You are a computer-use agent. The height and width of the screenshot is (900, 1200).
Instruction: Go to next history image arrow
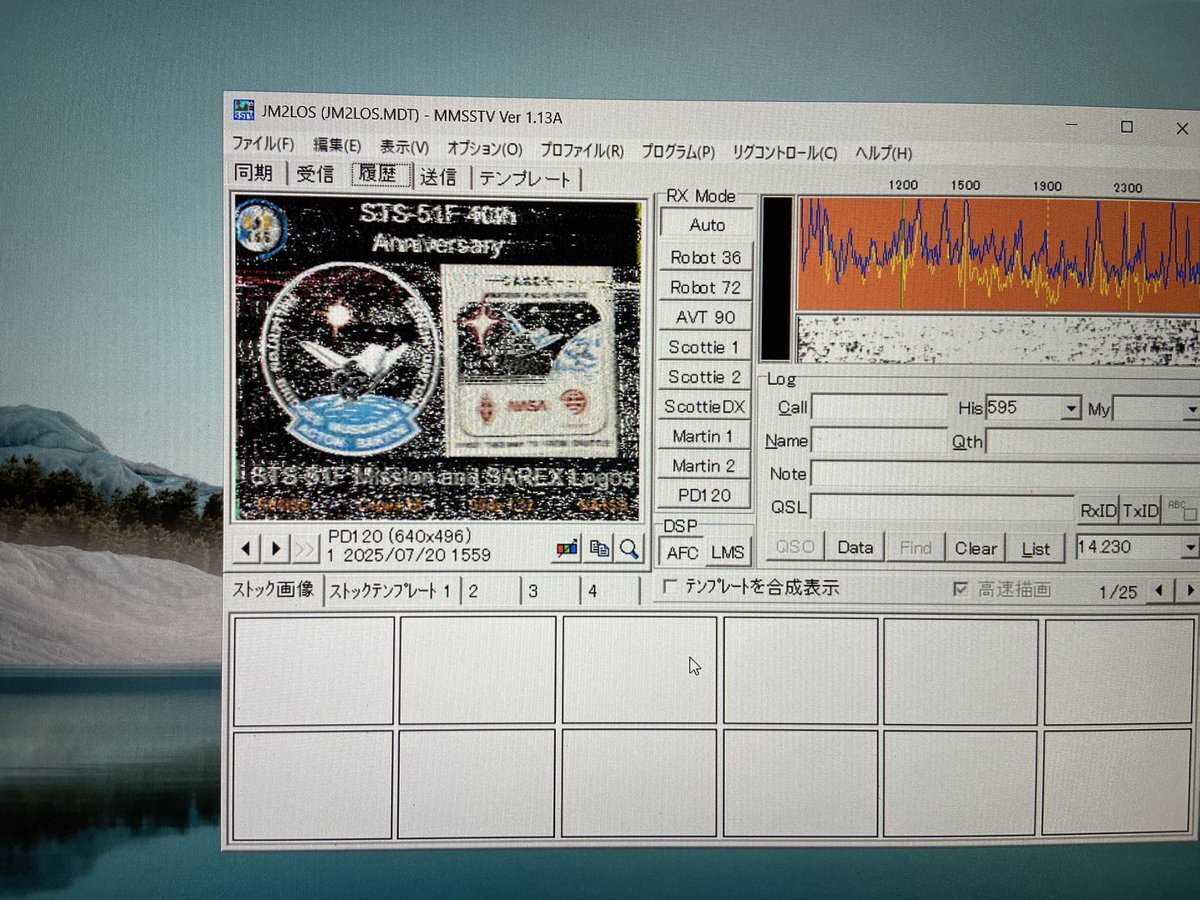tap(277, 548)
